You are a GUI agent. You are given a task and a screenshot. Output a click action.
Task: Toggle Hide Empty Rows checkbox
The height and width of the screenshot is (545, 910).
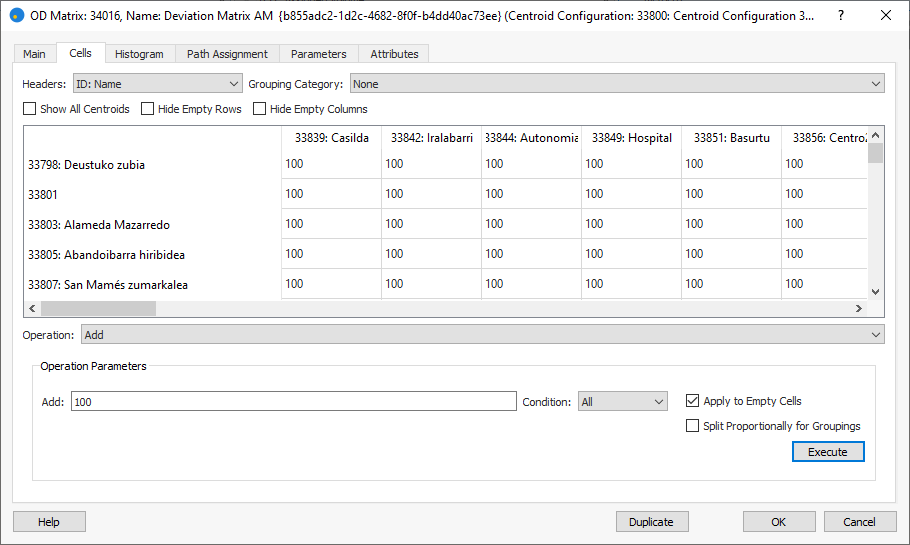pos(148,109)
